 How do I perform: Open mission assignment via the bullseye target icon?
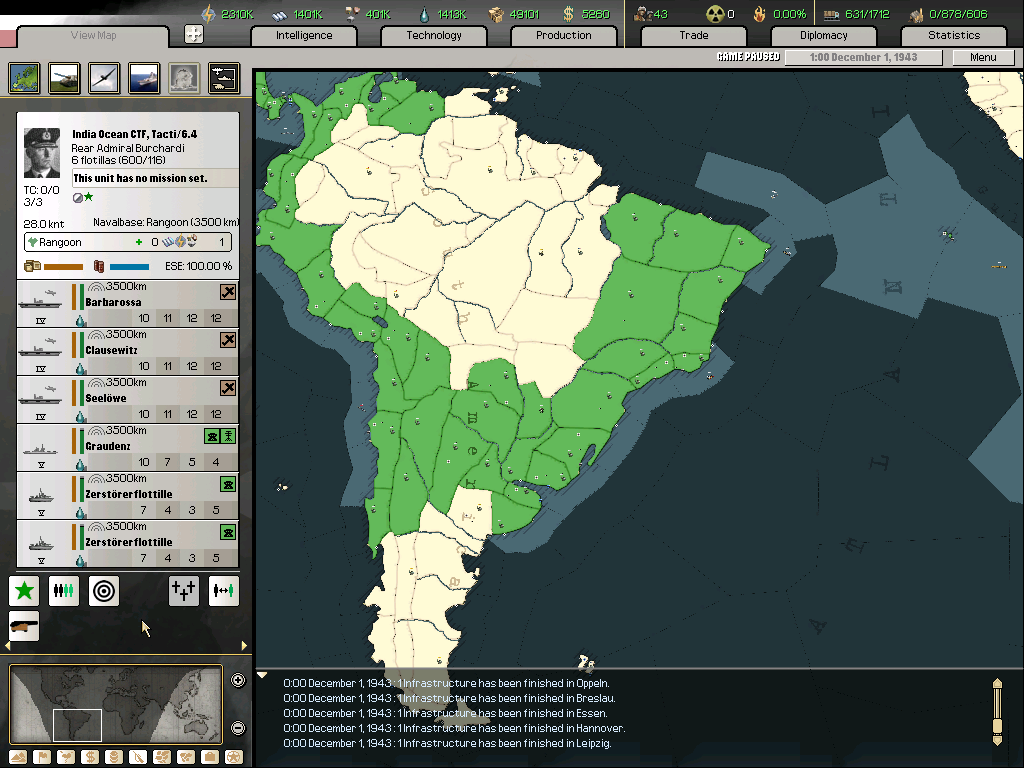[x=103, y=591]
